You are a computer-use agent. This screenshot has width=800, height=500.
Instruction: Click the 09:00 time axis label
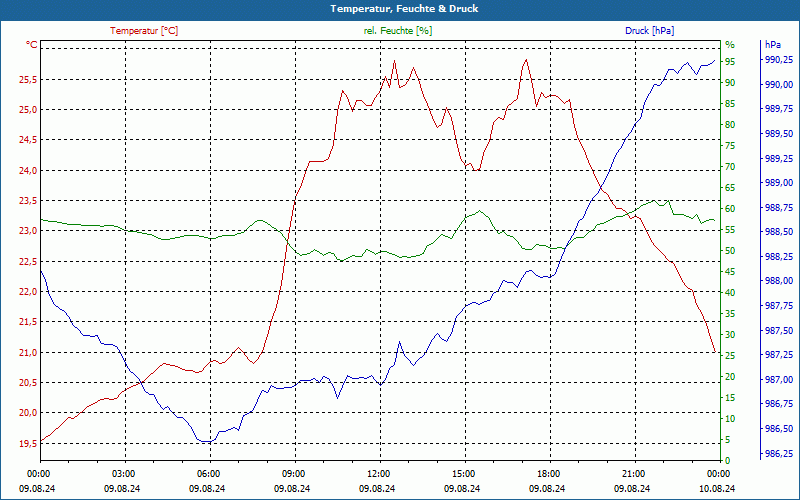tap(293, 473)
